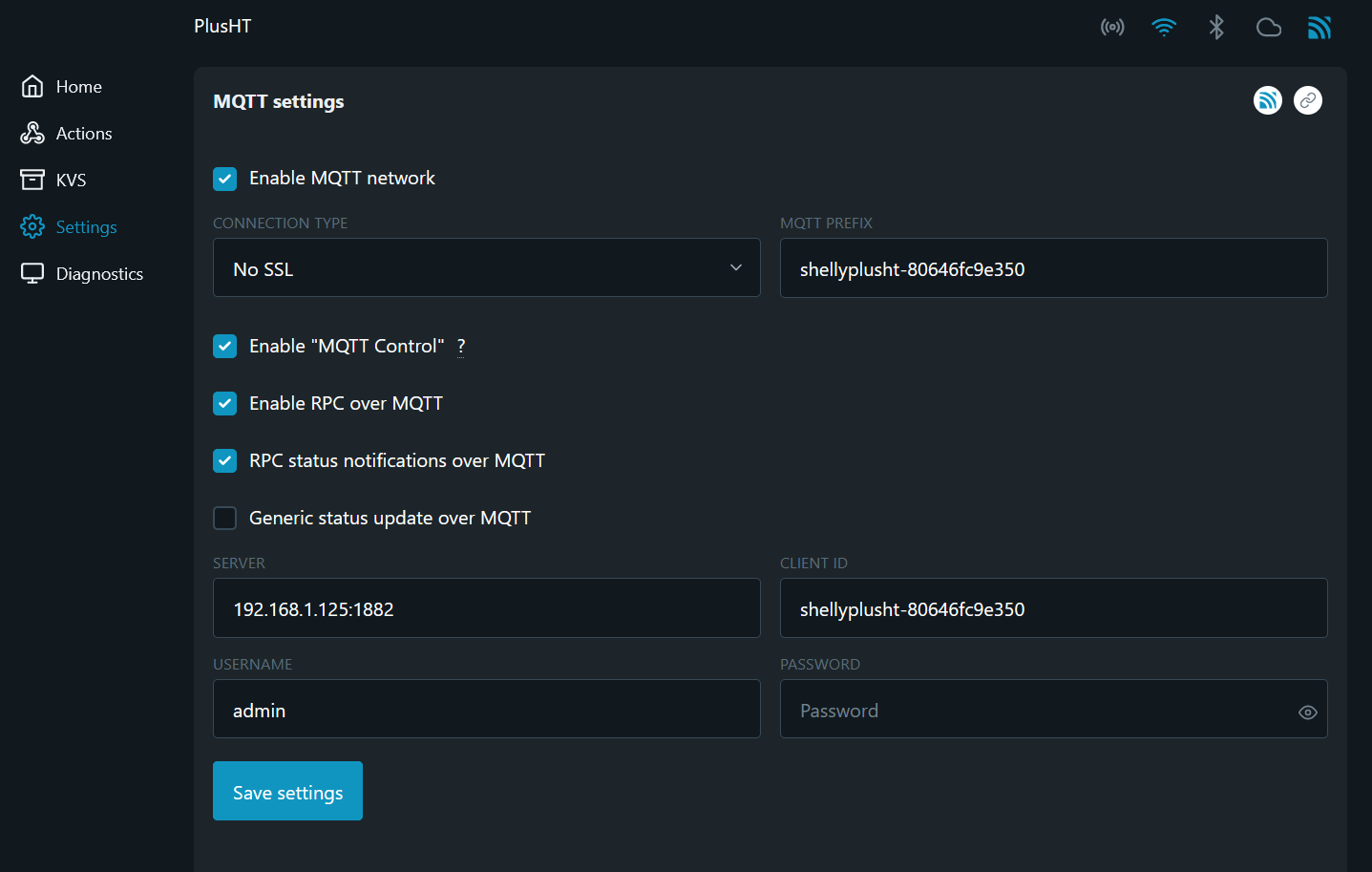The image size is (1372, 872).
Task: Enable Generic status update over MQTT
Action: (x=225, y=519)
